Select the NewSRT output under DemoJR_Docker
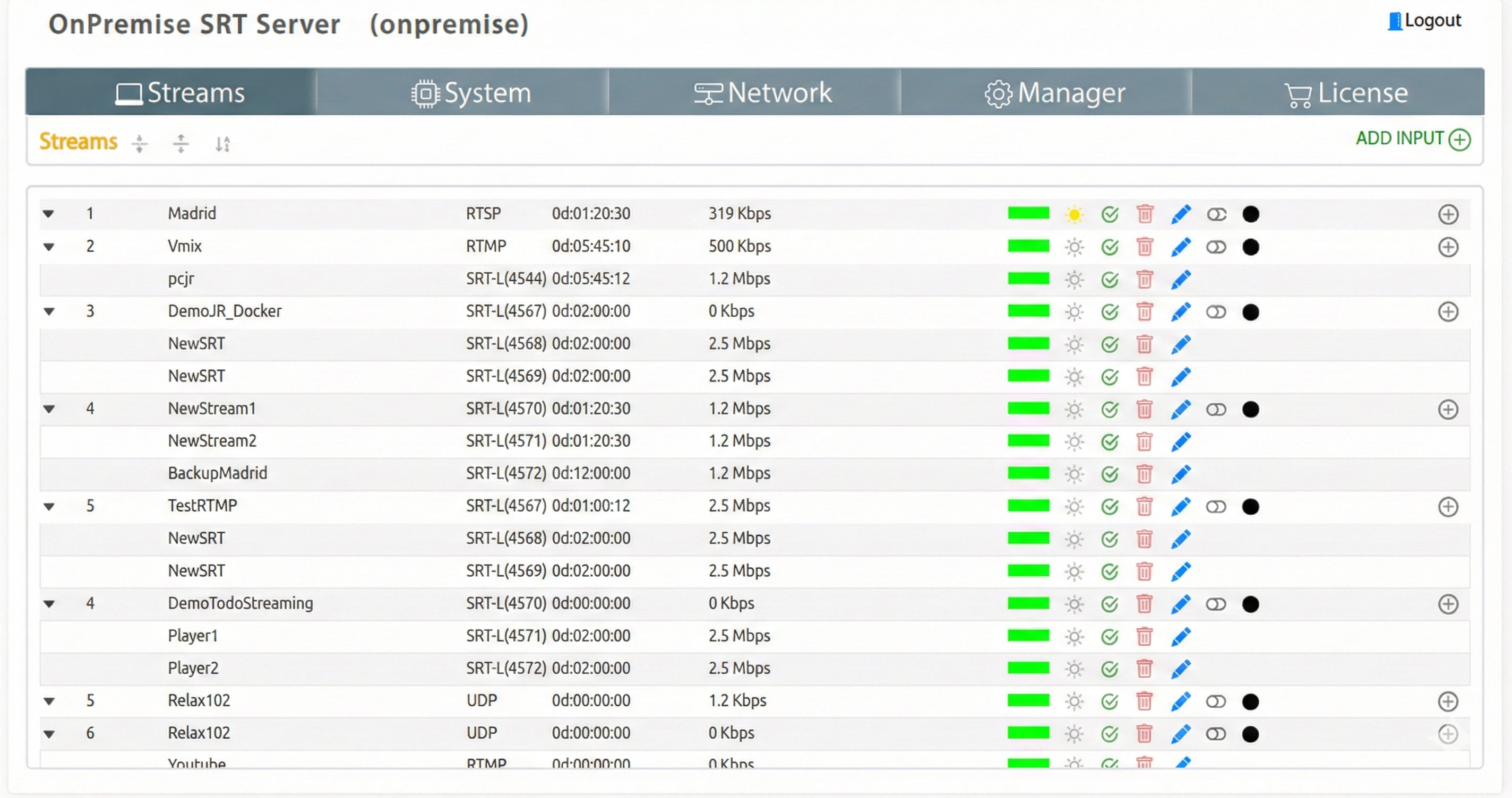This screenshot has height=798, width=1512. [196, 343]
